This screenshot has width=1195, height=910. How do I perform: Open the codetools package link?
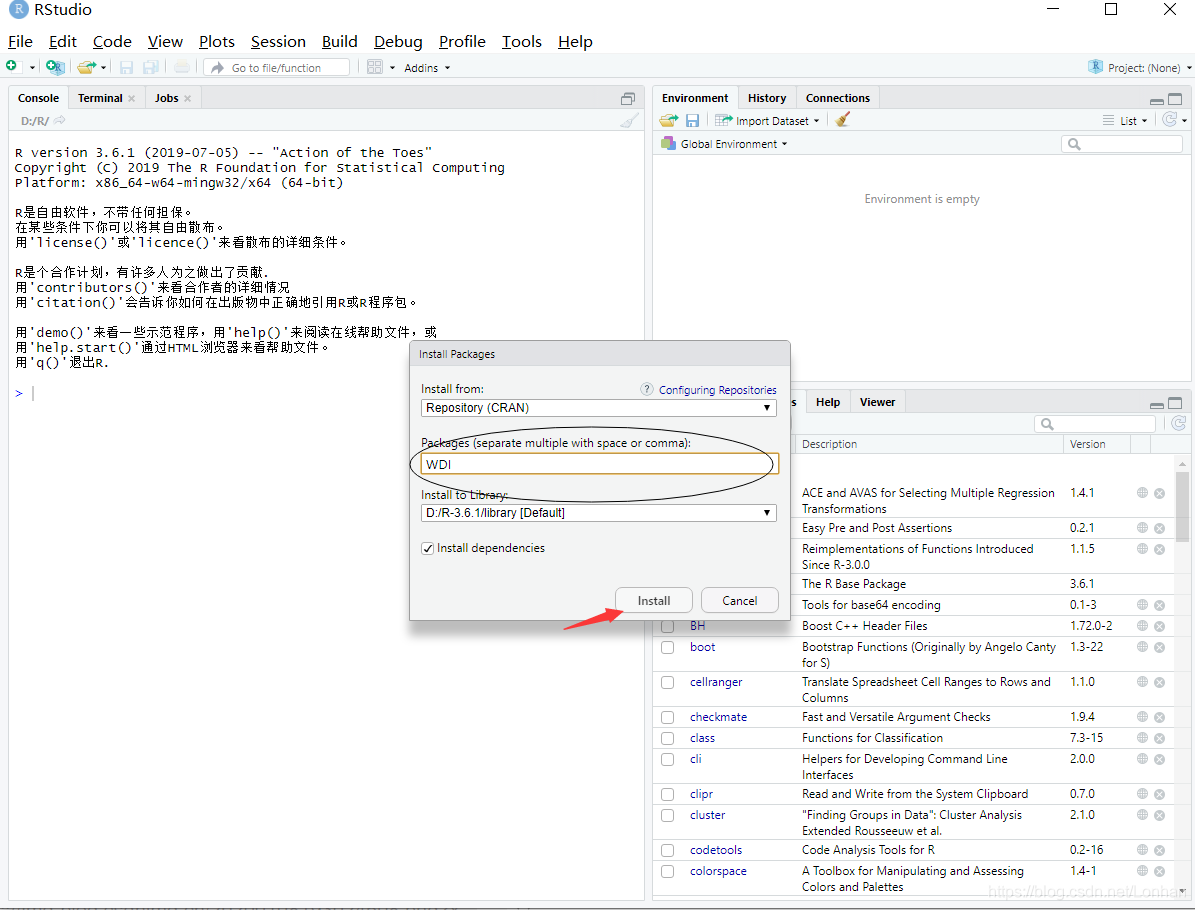[716, 850]
